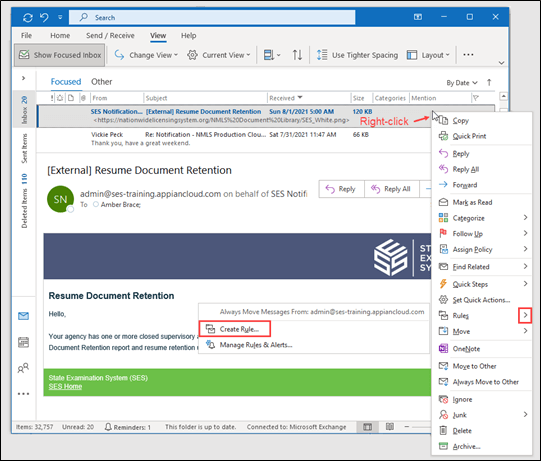Select Copy from context menu
541x461 pixels.
point(481,120)
